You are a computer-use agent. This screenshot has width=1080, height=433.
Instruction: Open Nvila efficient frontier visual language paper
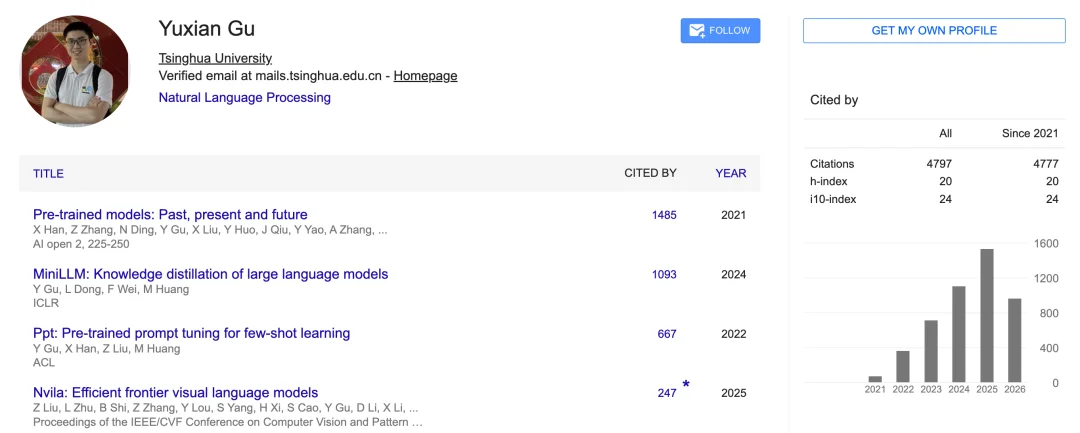176,392
